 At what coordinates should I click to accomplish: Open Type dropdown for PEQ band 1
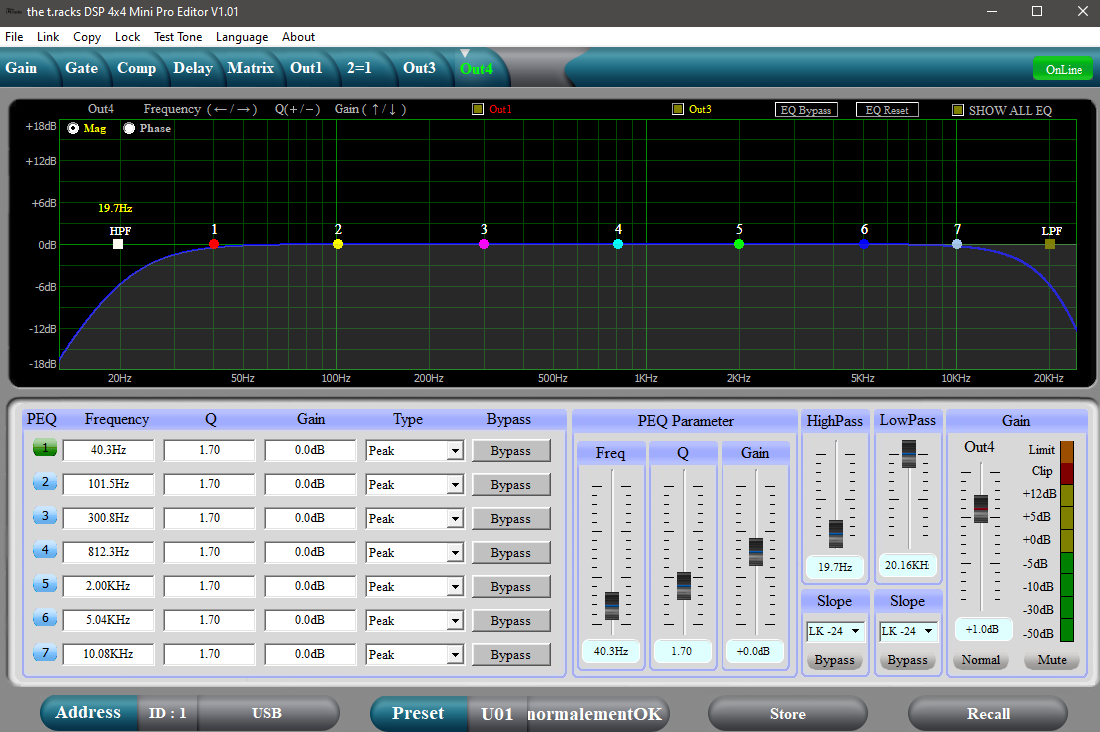tap(455, 451)
